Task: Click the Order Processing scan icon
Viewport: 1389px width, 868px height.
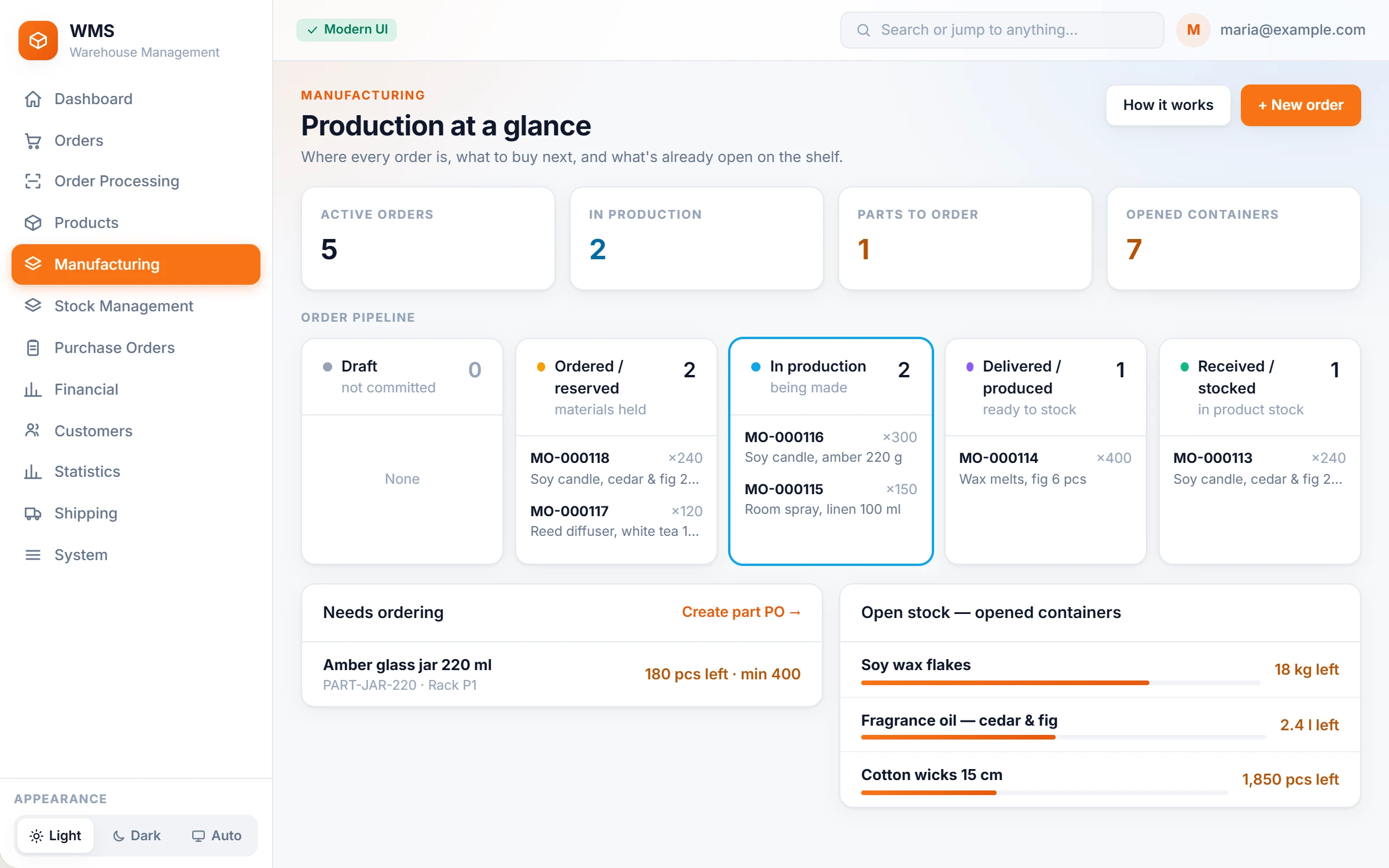Action: 33,181
